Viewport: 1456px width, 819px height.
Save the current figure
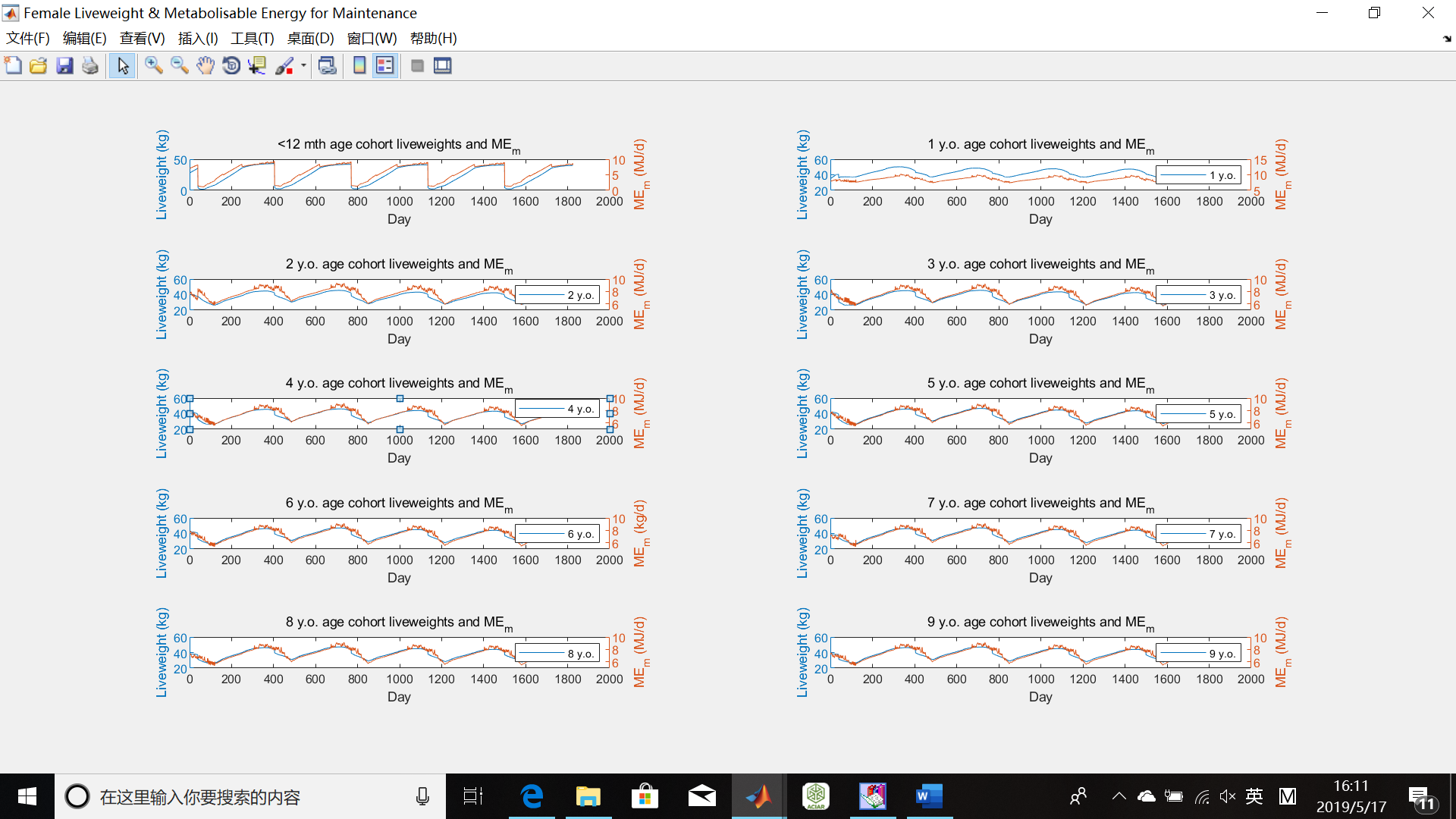click(x=65, y=65)
